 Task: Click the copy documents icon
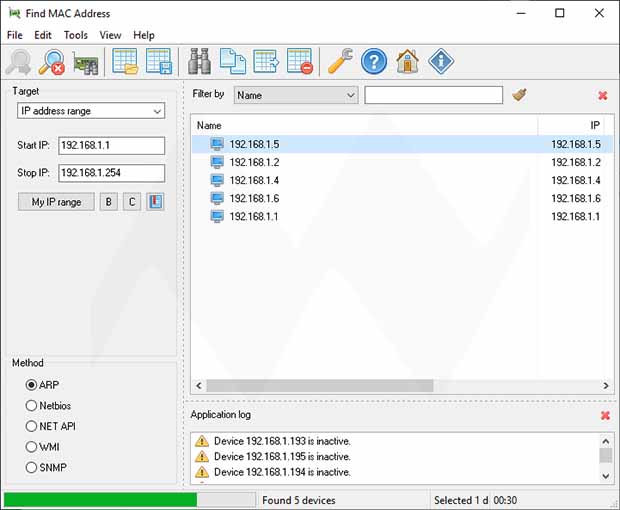232,61
